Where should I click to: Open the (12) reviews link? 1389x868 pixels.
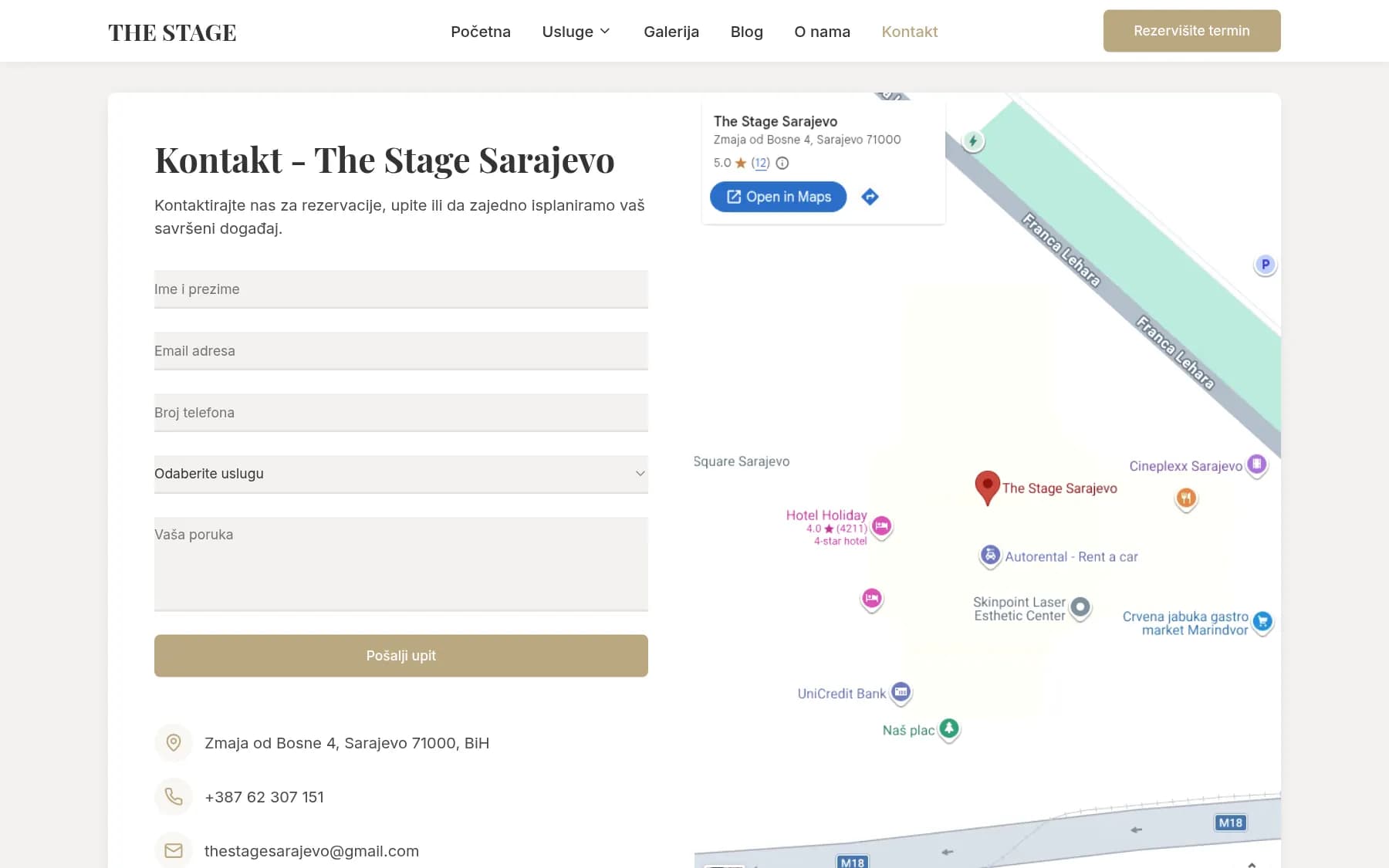(760, 163)
